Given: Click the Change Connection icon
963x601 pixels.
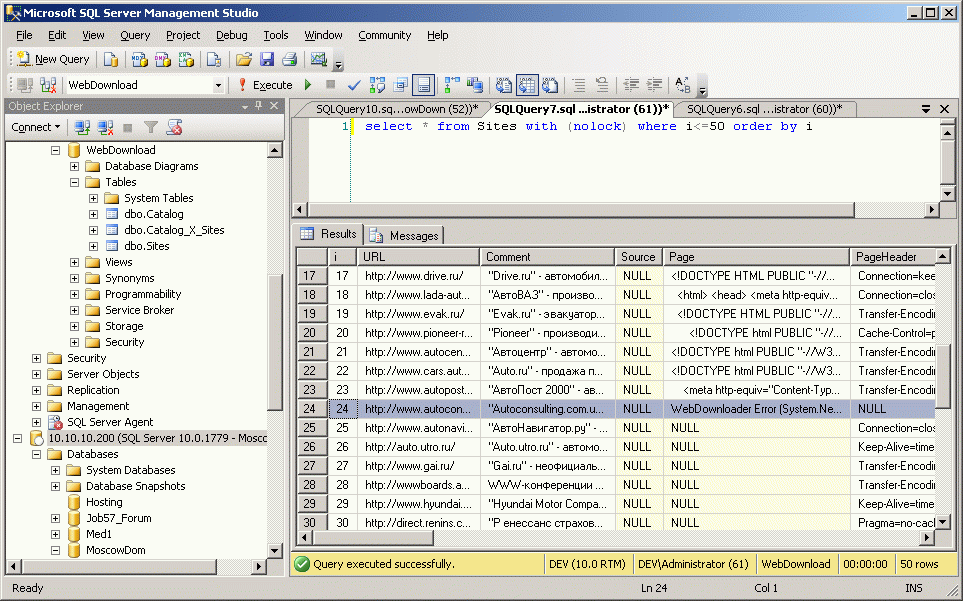Looking at the screenshot, I should [x=48, y=85].
